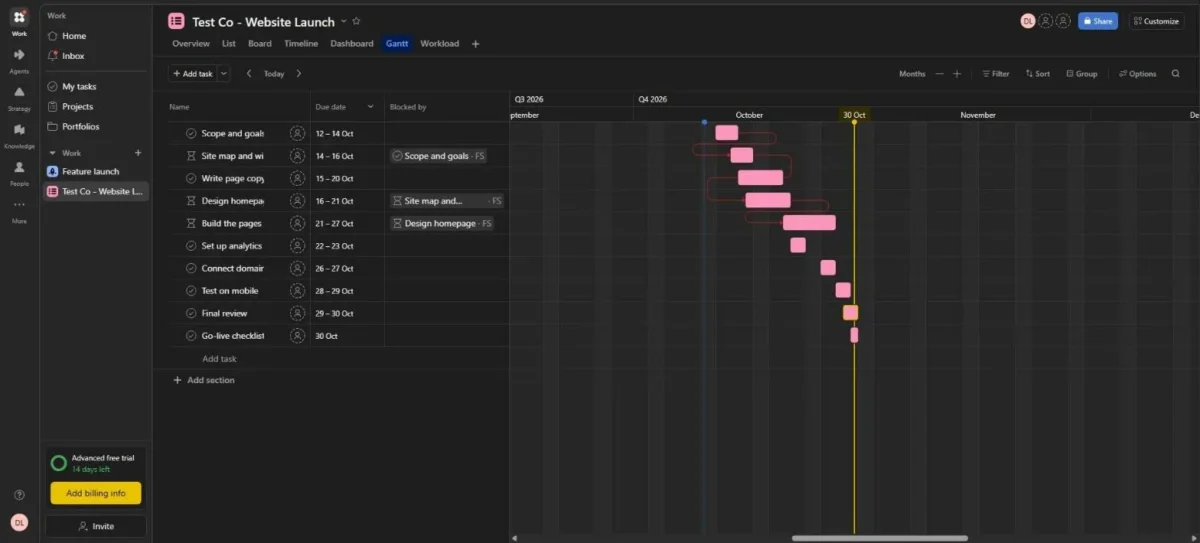Mark Final review complete
The image size is (1200, 543).
(x=191, y=313)
